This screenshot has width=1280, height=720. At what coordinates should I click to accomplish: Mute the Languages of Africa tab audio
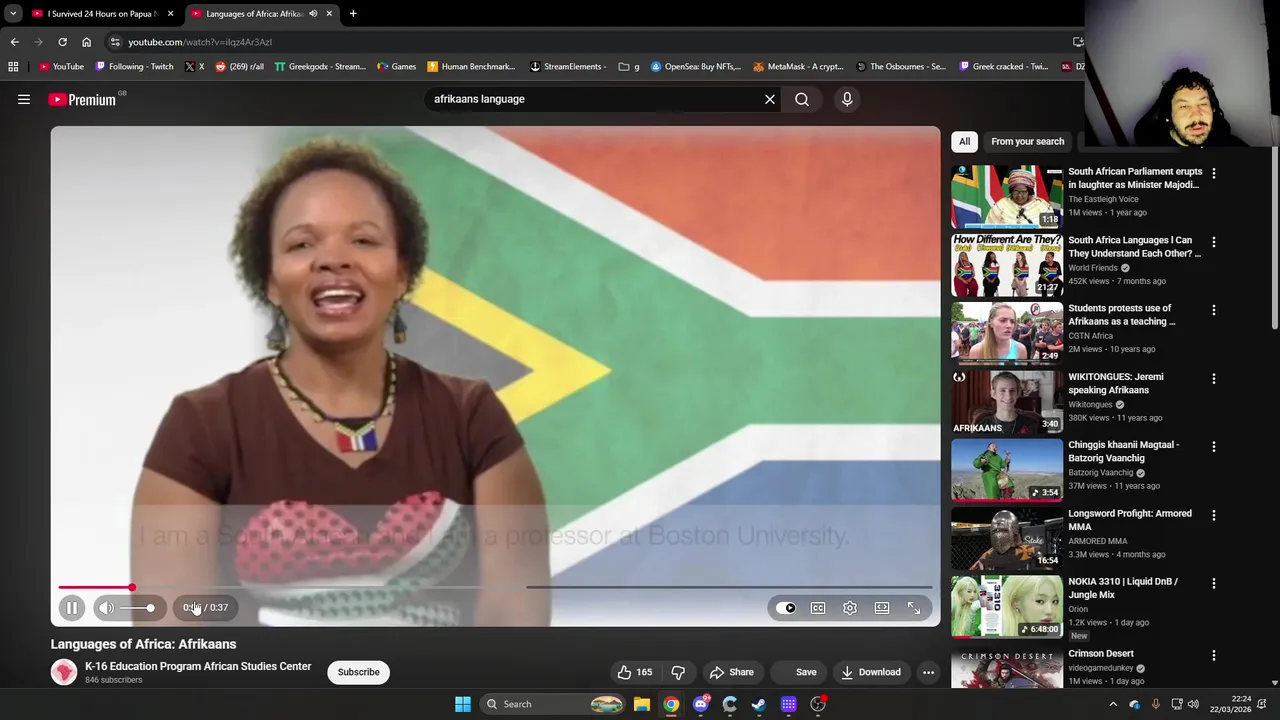click(313, 14)
